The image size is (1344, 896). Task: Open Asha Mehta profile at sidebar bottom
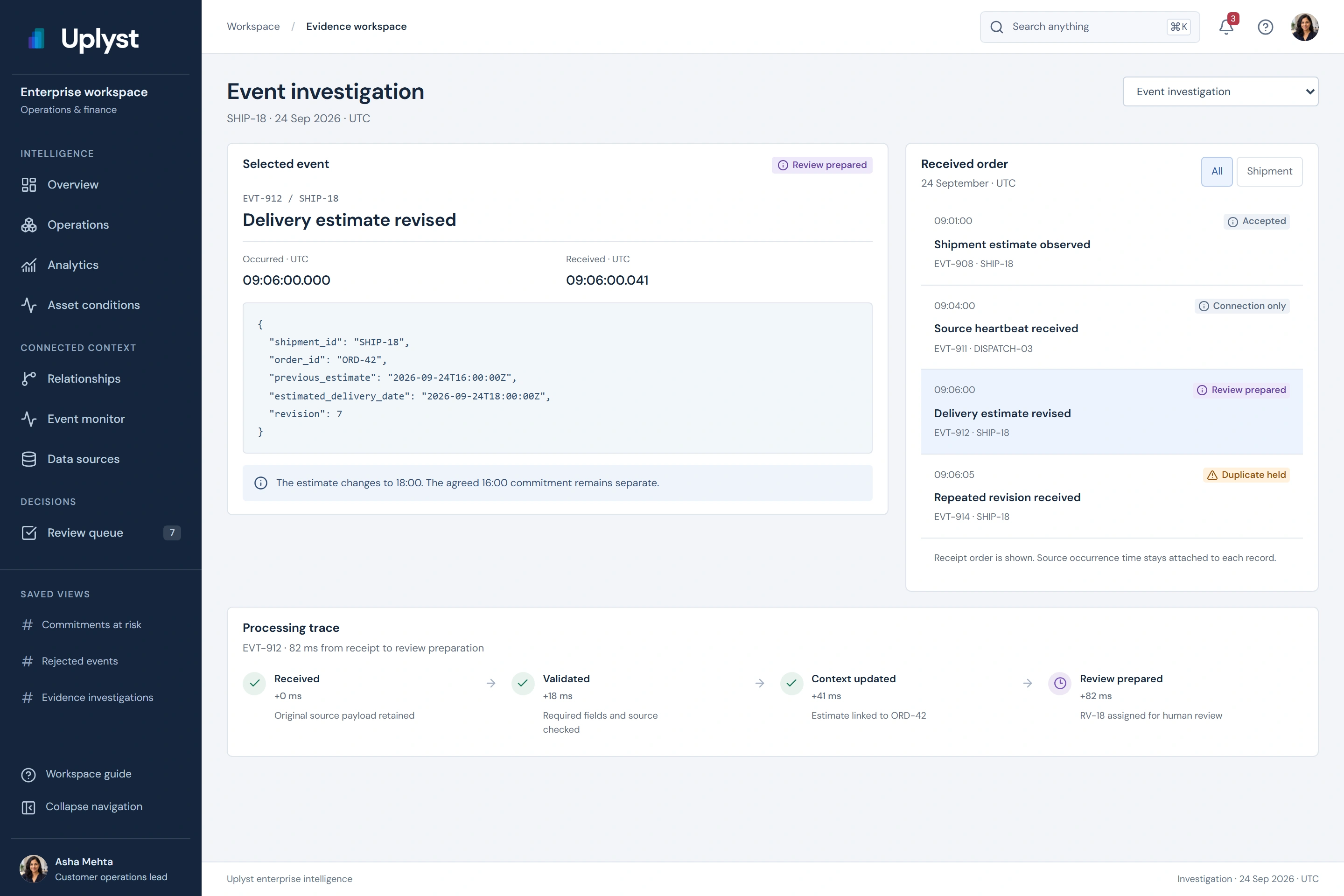(101, 868)
